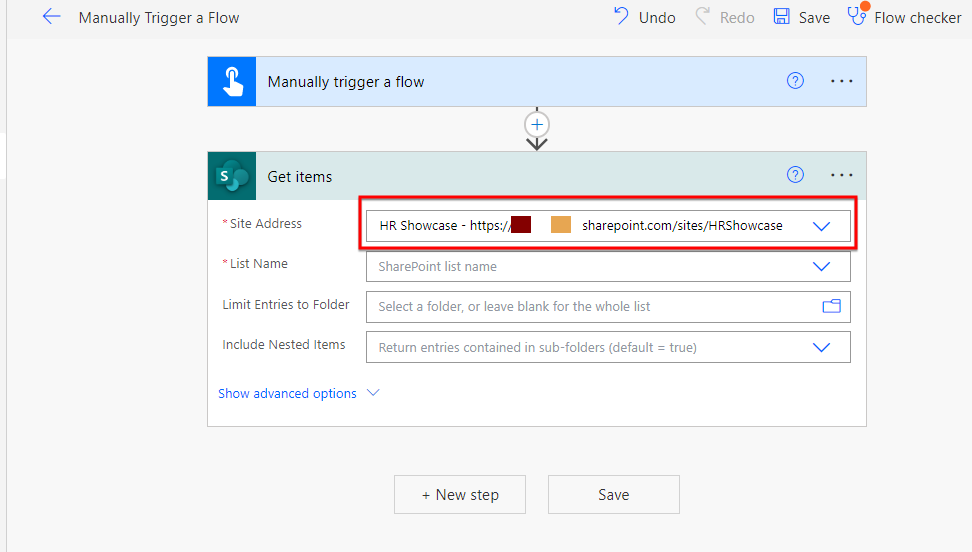Click the Manually trigger a flow card title

pyautogui.click(x=346, y=82)
